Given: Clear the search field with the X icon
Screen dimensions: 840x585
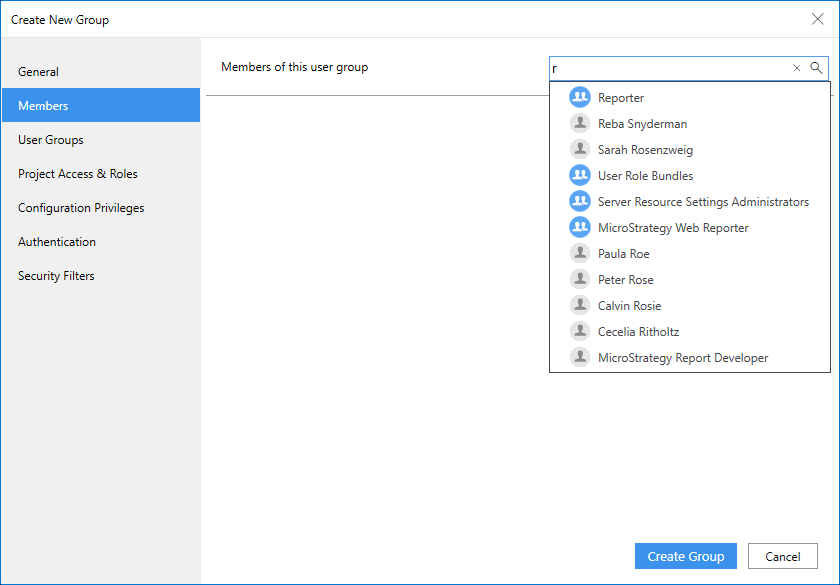Looking at the screenshot, I should tap(797, 68).
